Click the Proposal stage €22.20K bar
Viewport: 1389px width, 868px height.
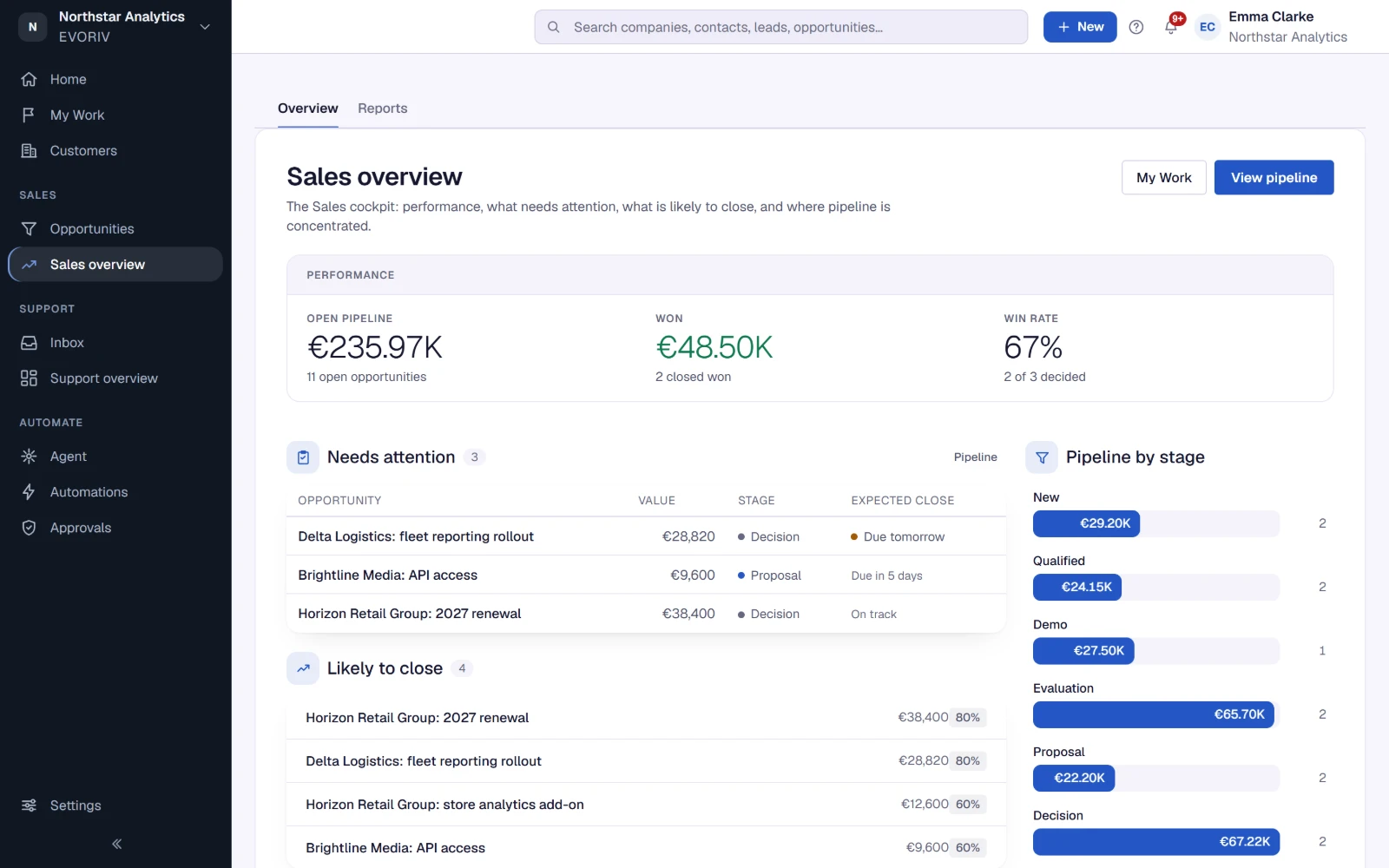(1074, 778)
